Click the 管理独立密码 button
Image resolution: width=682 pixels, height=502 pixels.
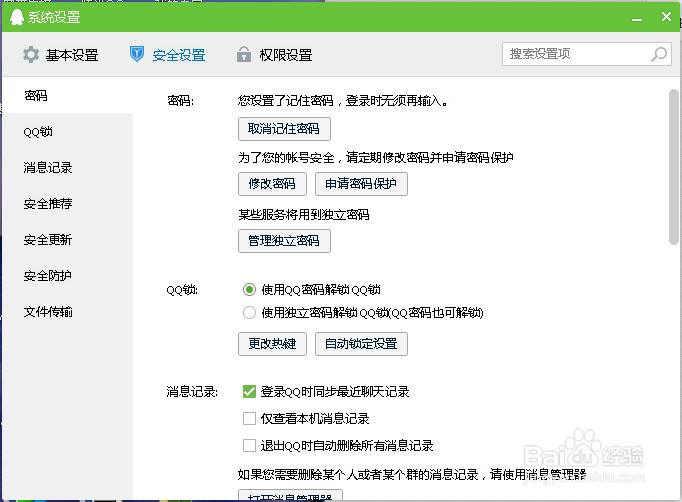[x=284, y=241]
